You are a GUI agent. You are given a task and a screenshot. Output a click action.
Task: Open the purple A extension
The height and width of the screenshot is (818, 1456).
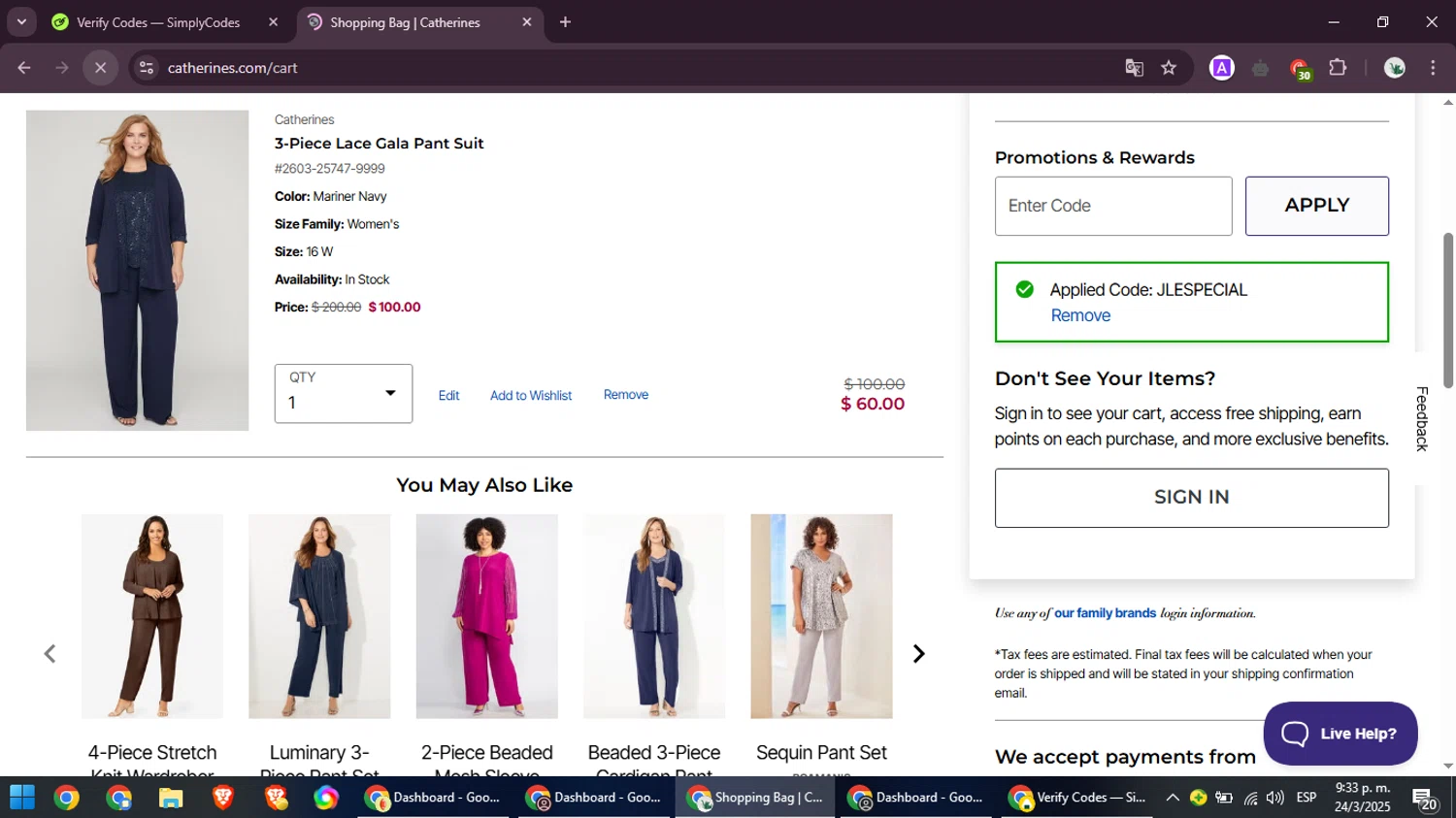1222,68
